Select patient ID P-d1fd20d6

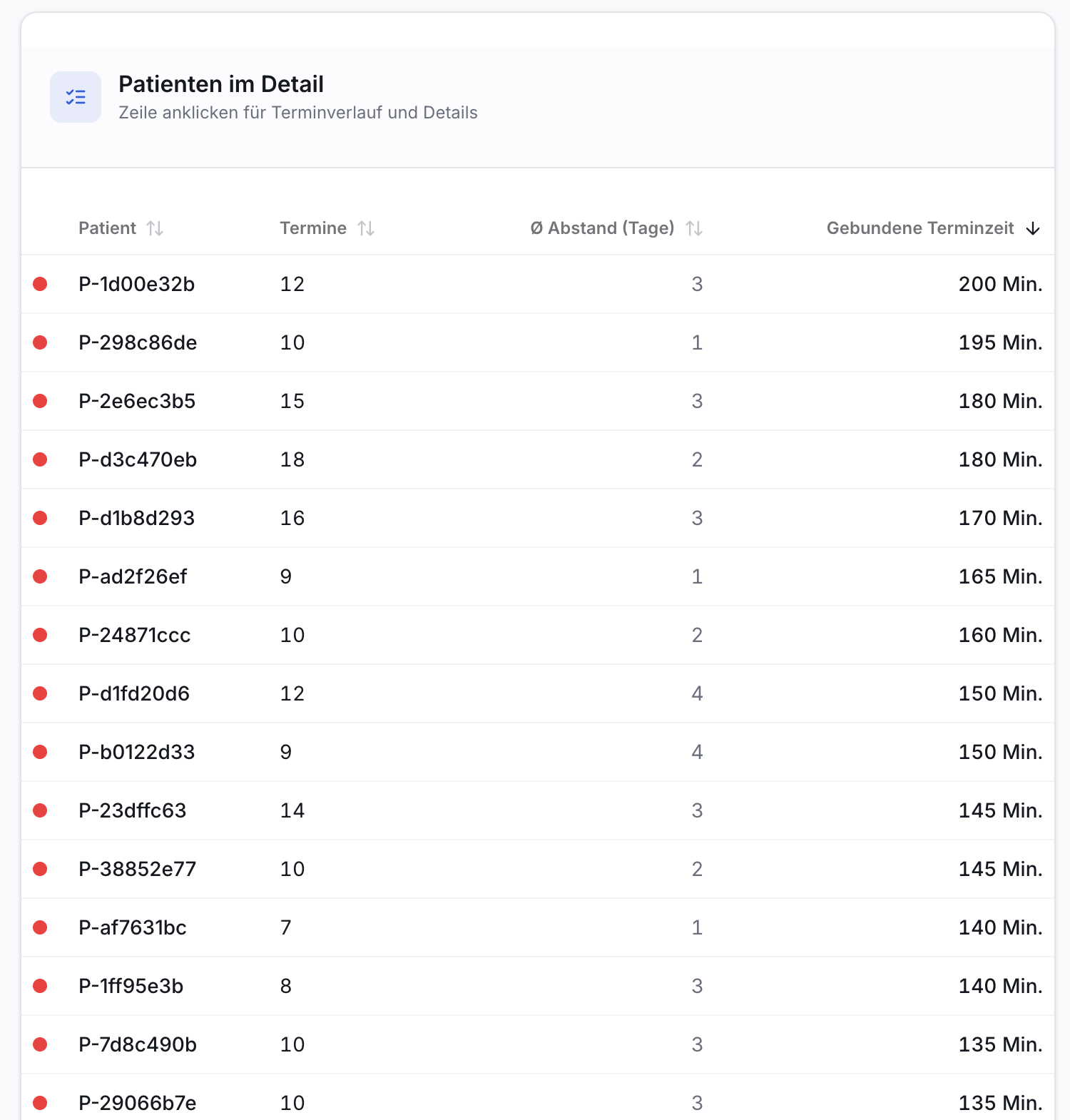(x=134, y=693)
